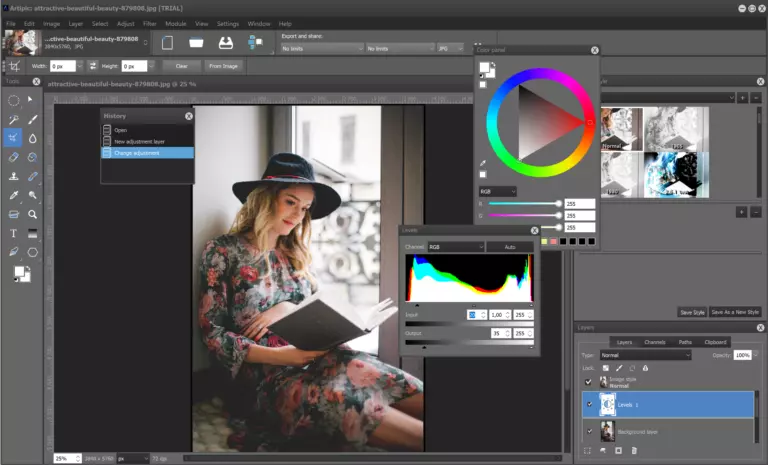Screen dimensions: 768x465
Task: Switch to the Channels tab
Action: [x=654, y=342]
